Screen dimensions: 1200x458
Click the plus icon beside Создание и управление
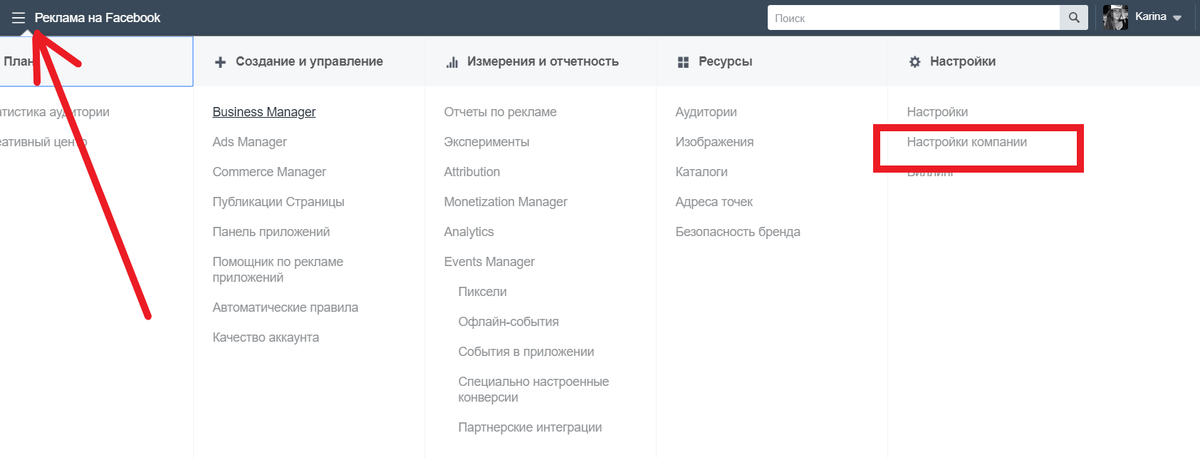point(220,62)
